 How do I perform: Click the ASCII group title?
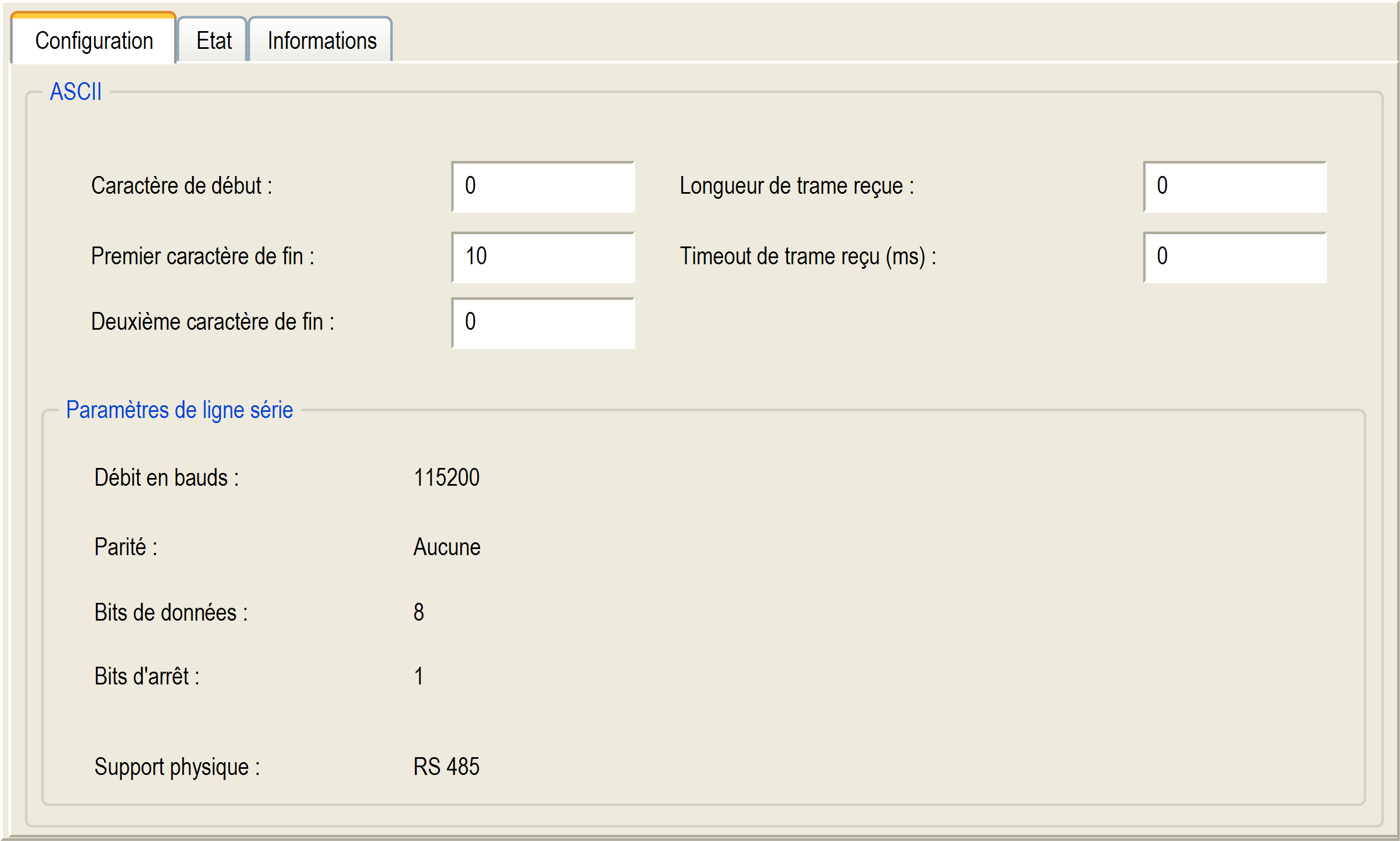point(76,92)
